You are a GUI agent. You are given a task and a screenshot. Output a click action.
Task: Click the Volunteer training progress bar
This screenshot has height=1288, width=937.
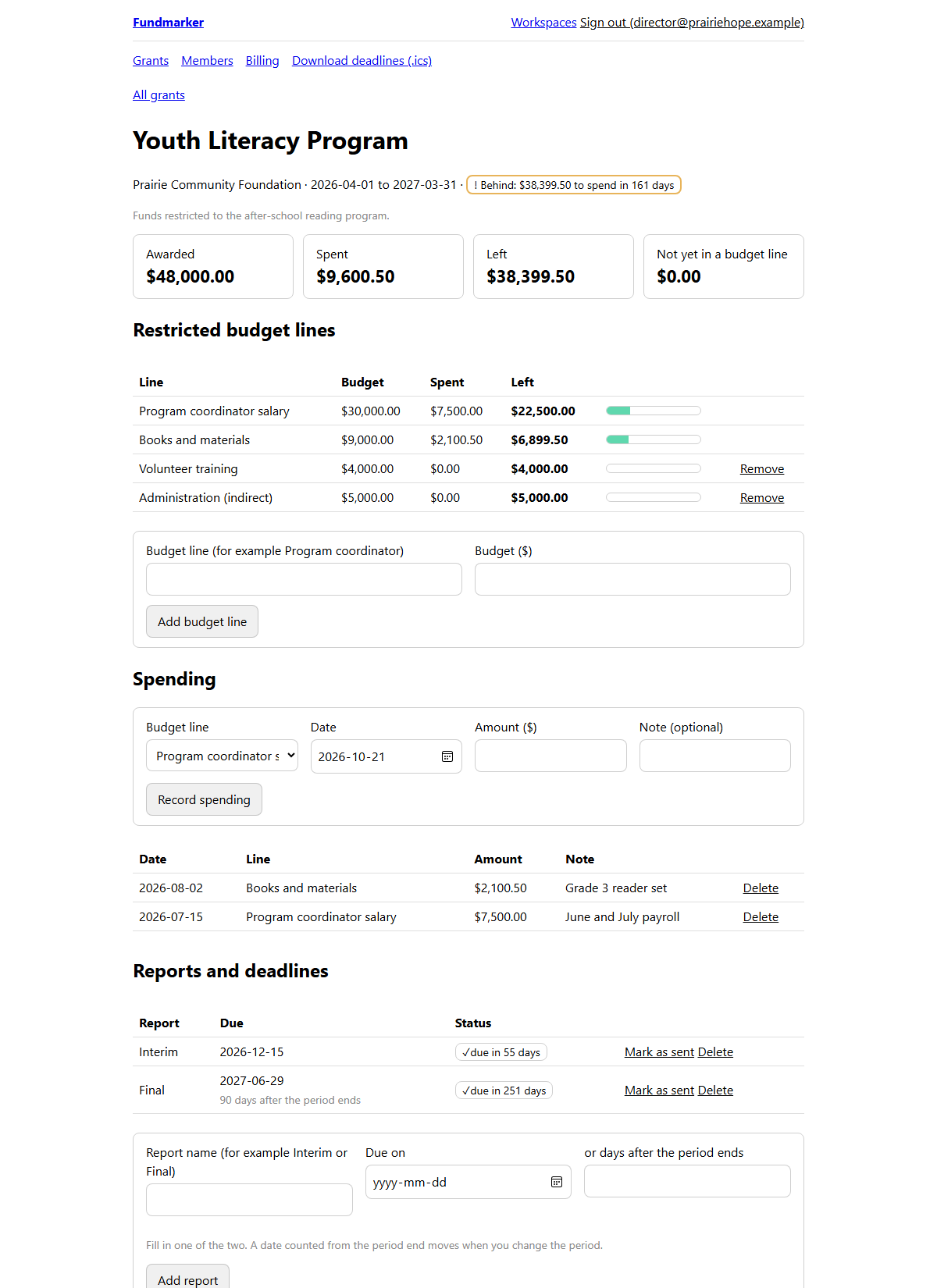(x=654, y=468)
